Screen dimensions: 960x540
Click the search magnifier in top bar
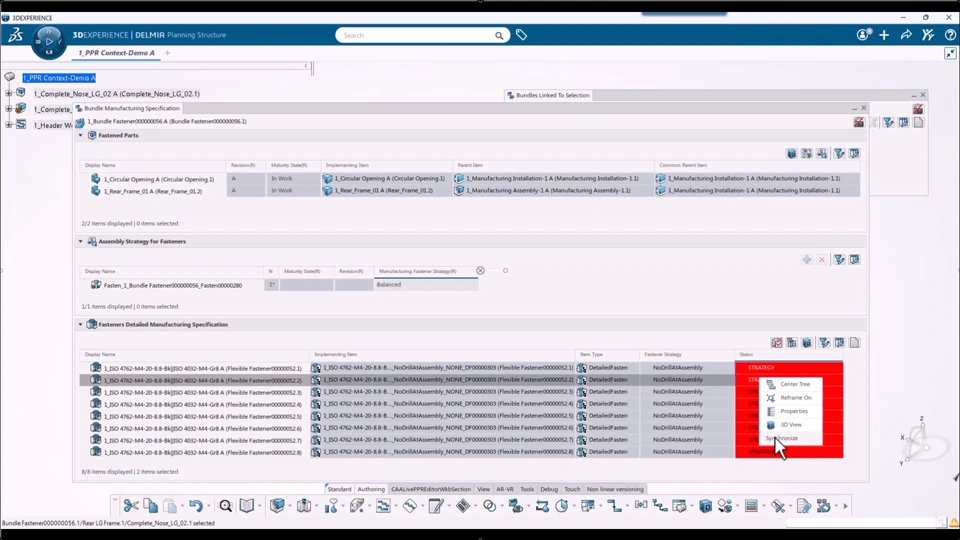tap(499, 36)
